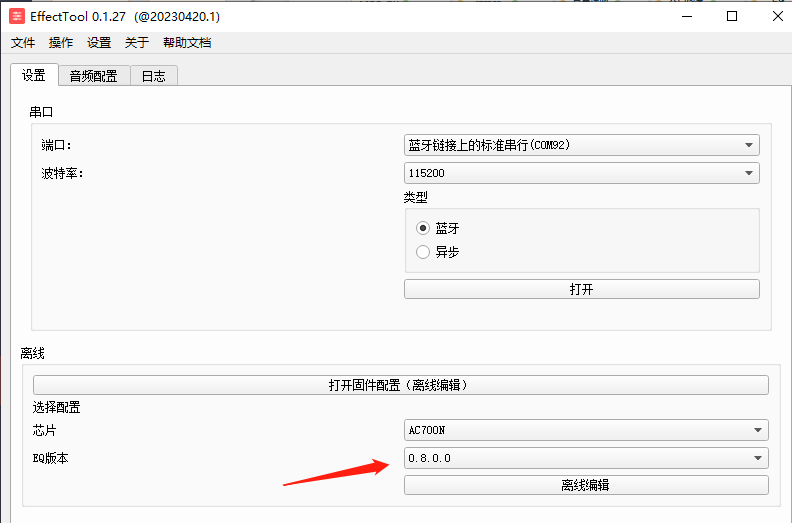
Task: Click the 类型 group label
Action: pyautogui.click(x=416, y=197)
